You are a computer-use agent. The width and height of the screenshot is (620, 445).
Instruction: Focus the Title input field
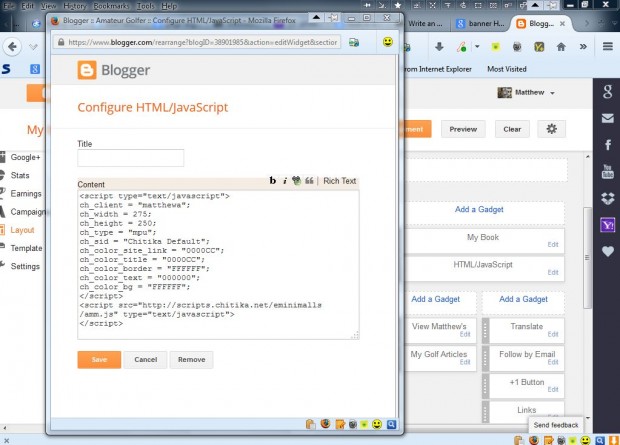(x=130, y=158)
